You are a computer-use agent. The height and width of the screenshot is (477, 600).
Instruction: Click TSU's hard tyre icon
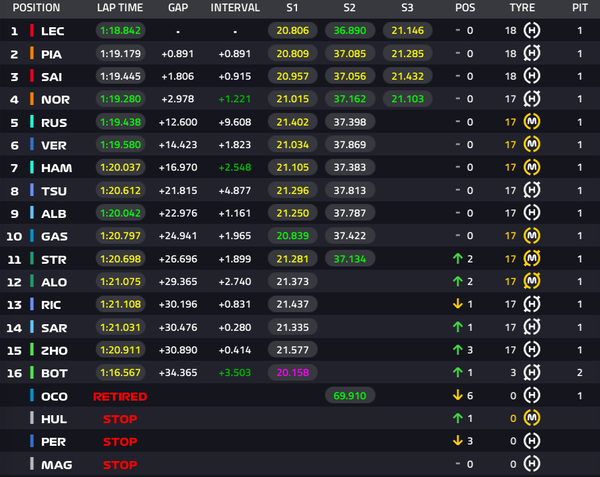pos(532,190)
